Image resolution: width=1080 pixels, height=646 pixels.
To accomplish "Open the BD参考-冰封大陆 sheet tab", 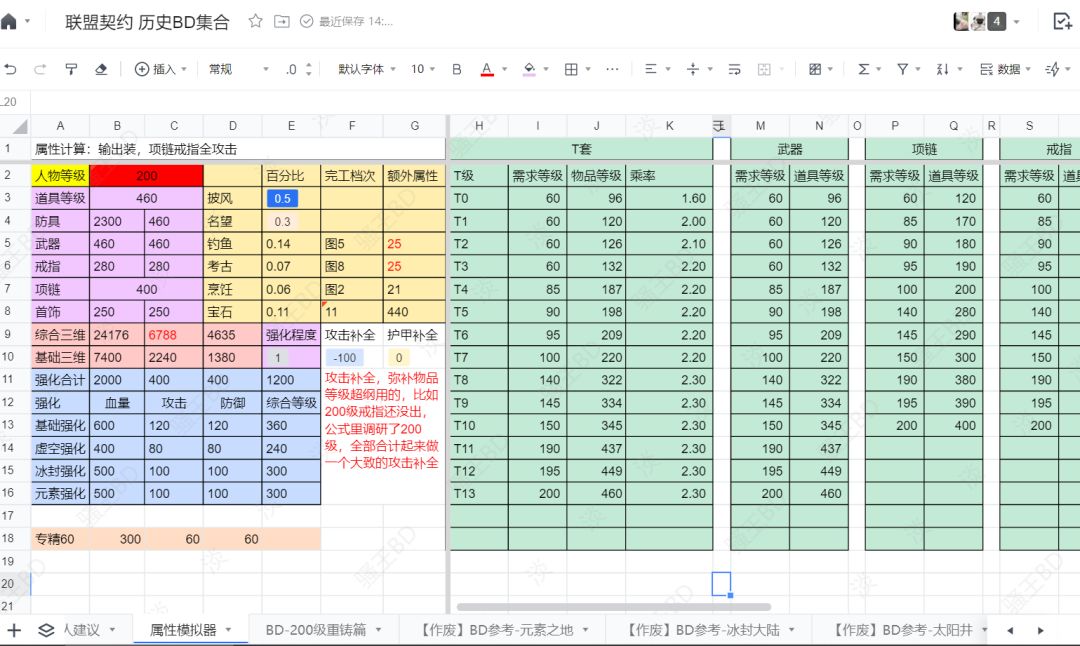I will (703, 629).
